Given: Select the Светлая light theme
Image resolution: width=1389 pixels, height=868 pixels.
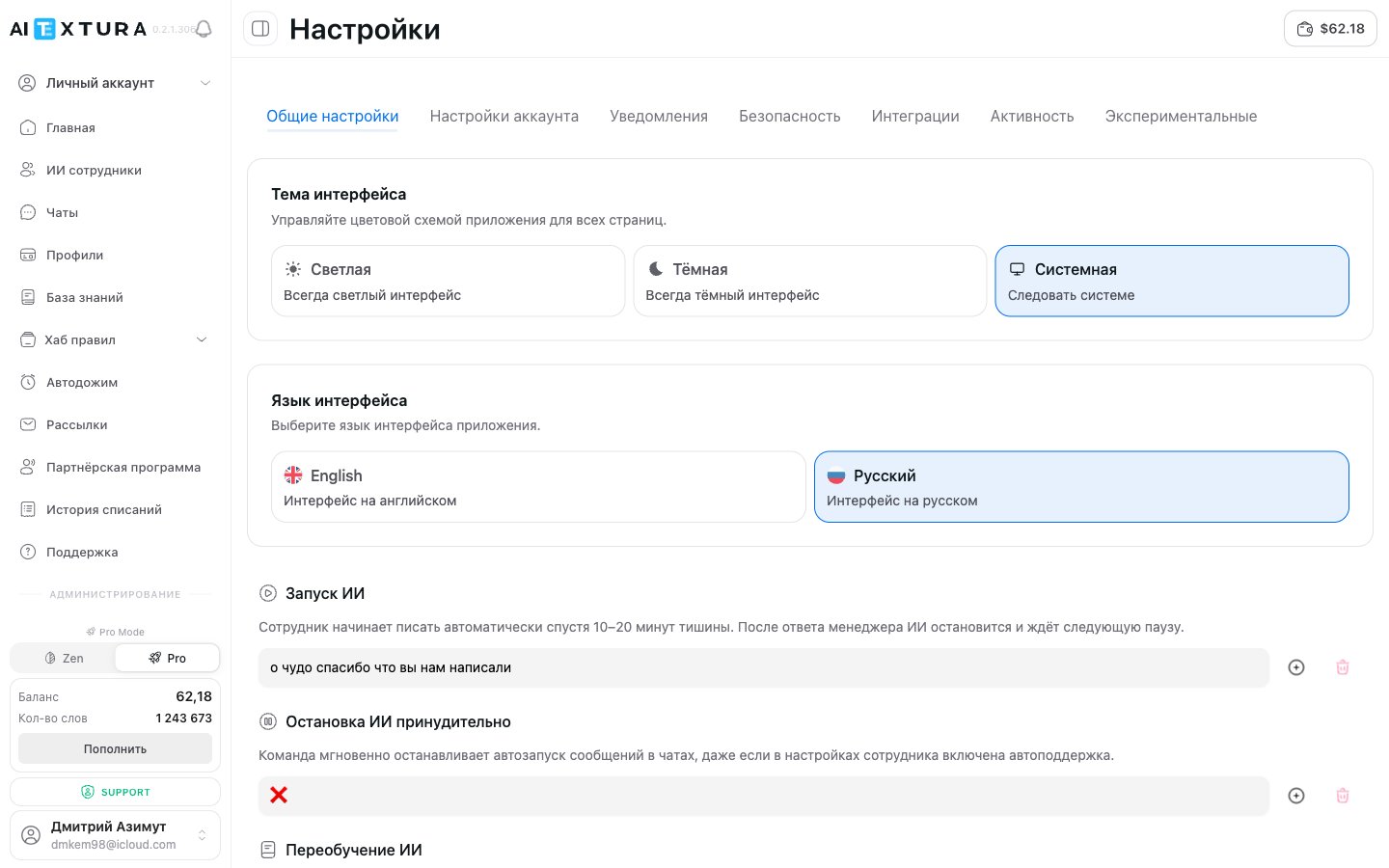Looking at the screenshot, I should 449,281.
